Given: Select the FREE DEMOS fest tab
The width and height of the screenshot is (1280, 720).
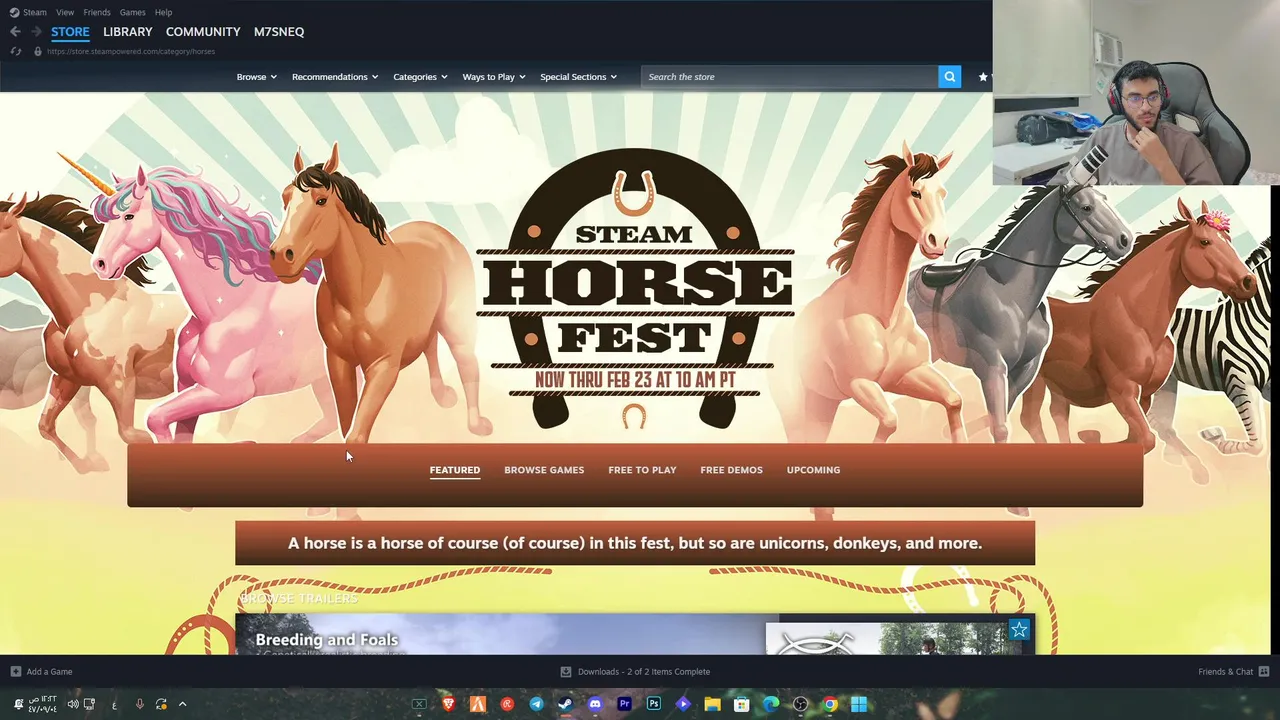Looking at the screenshot, I should pyautogui.click(x=731, y=470).
